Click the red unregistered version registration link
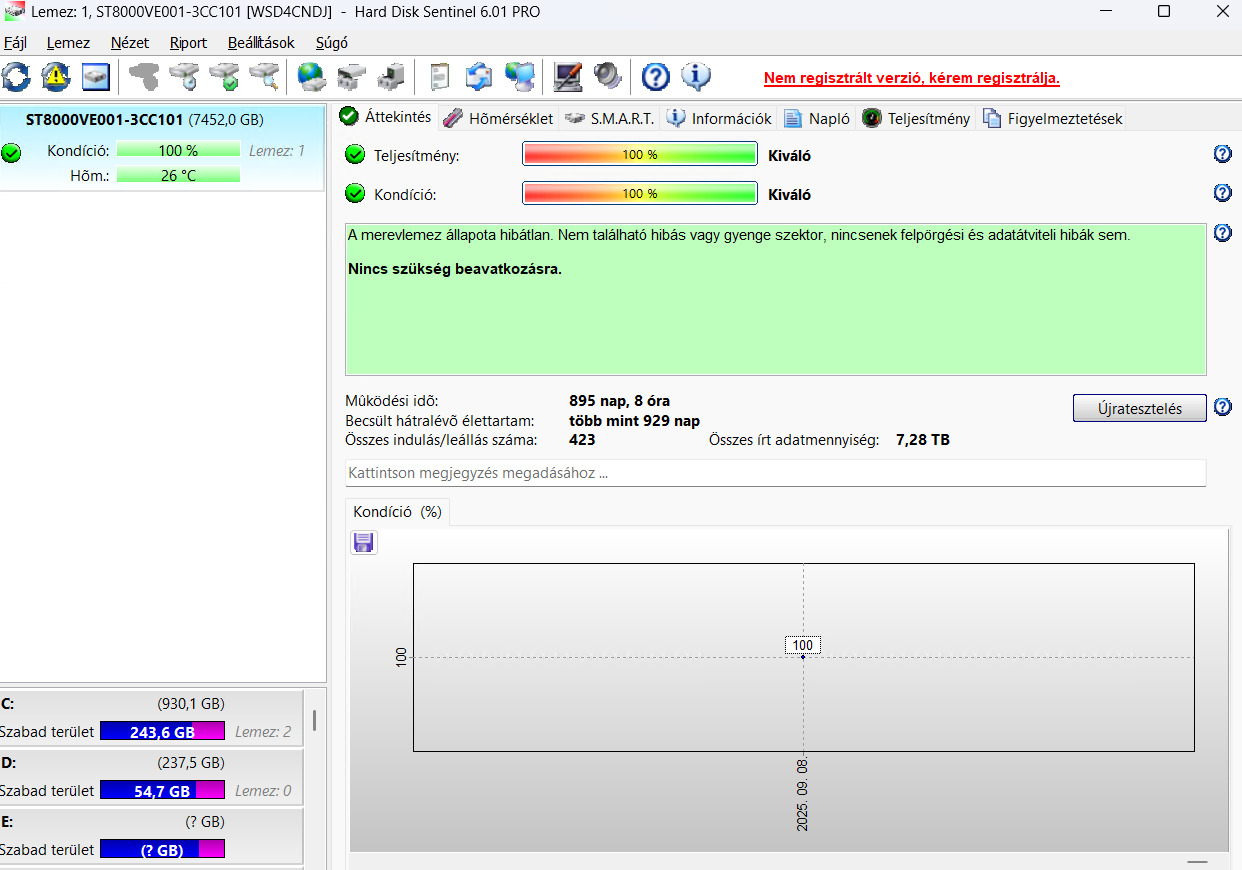The width and height of the screenshot is (1242, 870). point(912,78)
